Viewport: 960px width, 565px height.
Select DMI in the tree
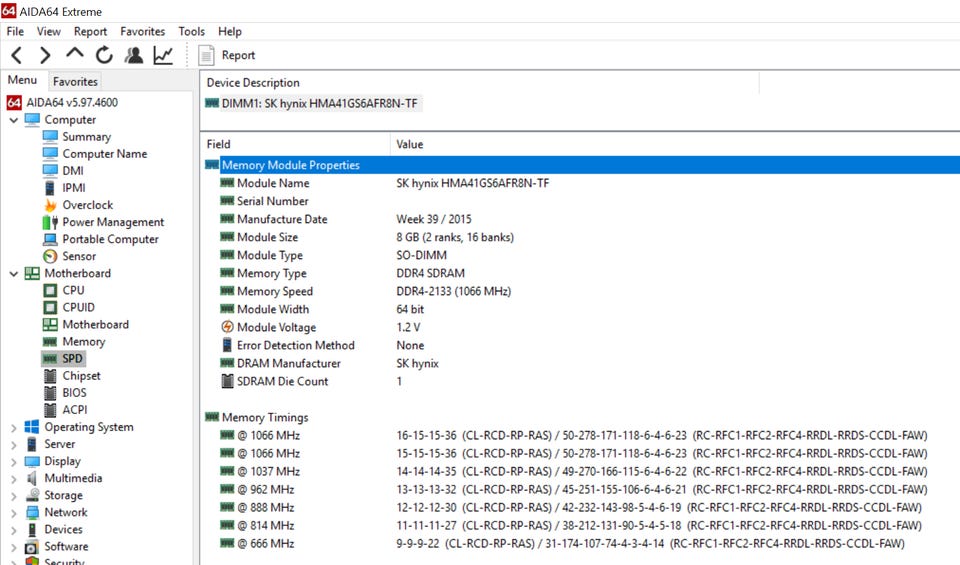click(x=73, y=171)
